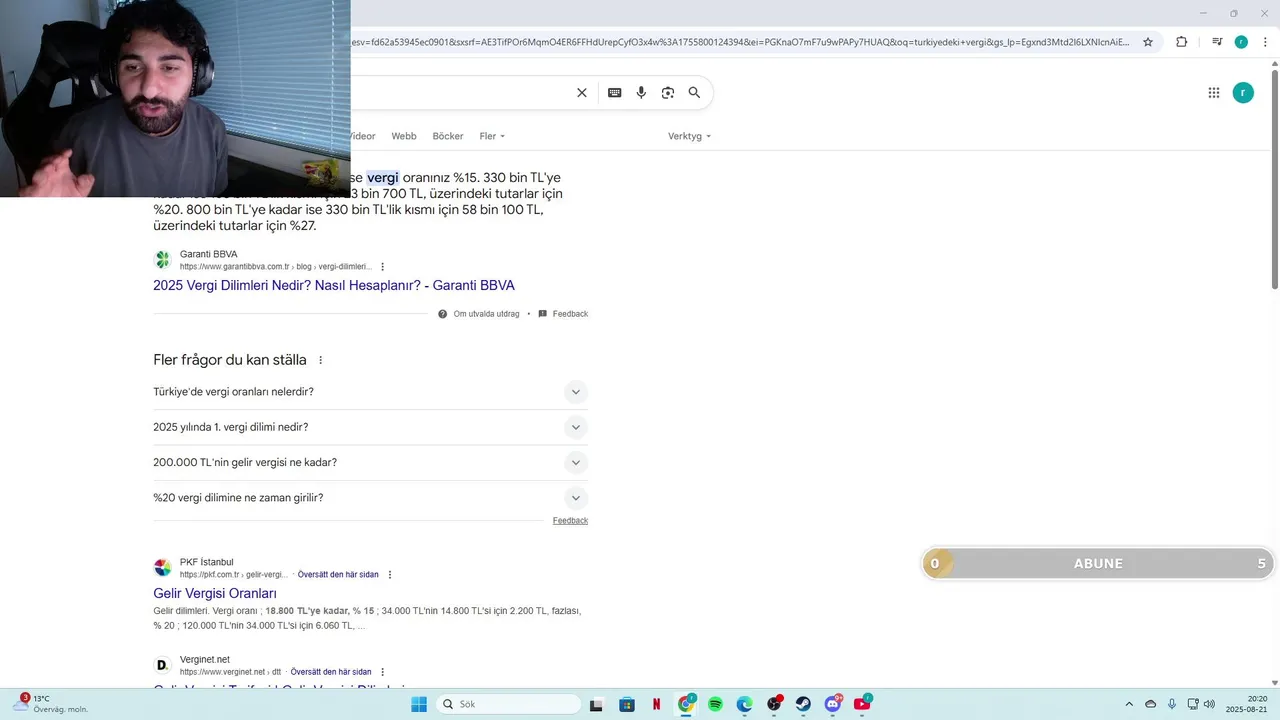
Task: Open the Google apps grid
Action: click(1214, 93)
